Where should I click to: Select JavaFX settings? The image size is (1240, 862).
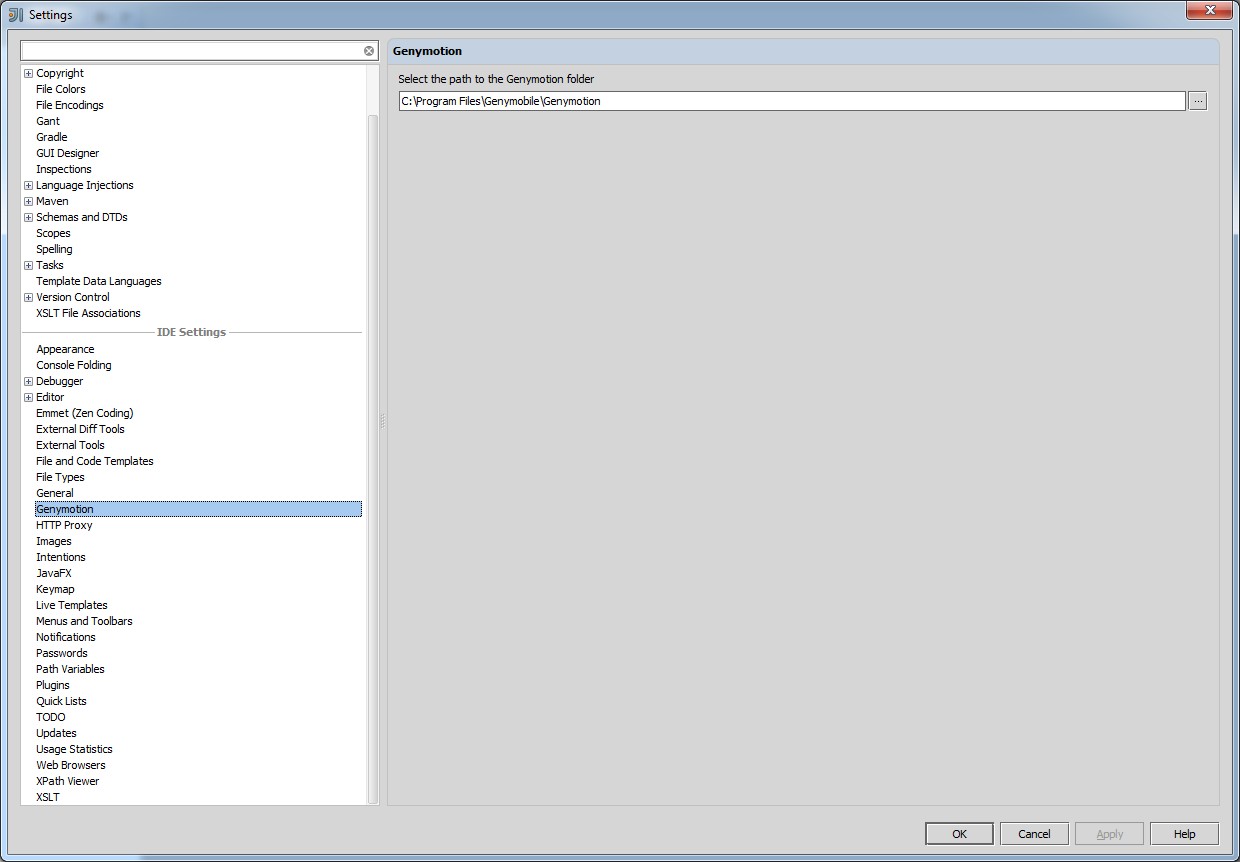coord(54,573)
